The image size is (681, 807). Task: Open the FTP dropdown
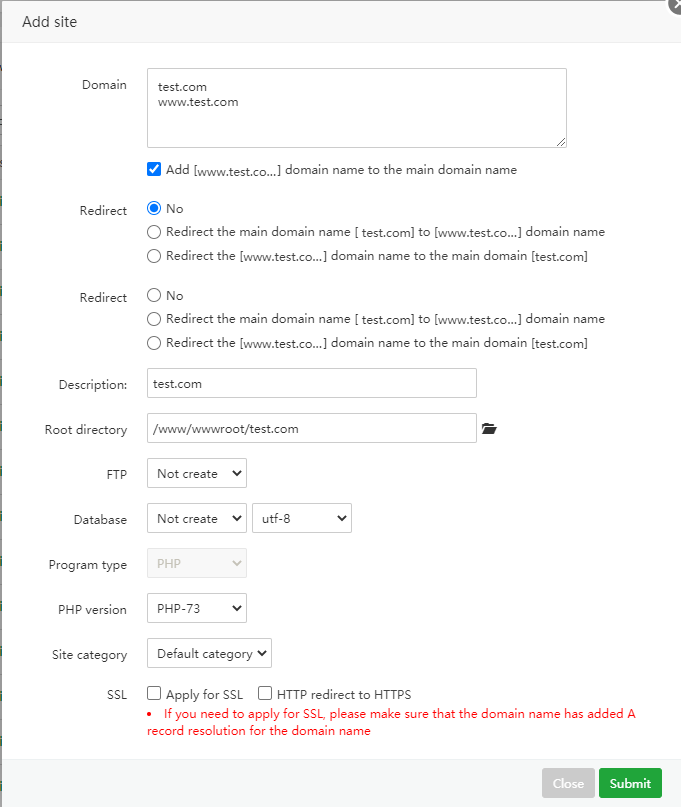[196, 473]
